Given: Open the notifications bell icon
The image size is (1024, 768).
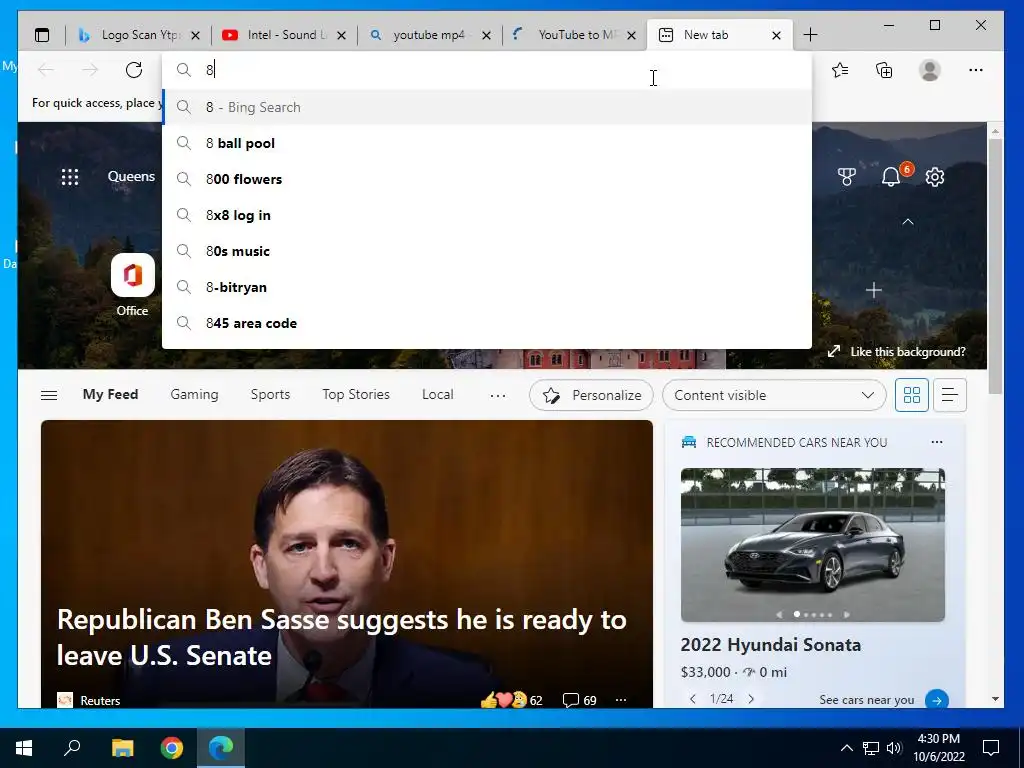Looking at the screenshot, I should click(891, 177).
